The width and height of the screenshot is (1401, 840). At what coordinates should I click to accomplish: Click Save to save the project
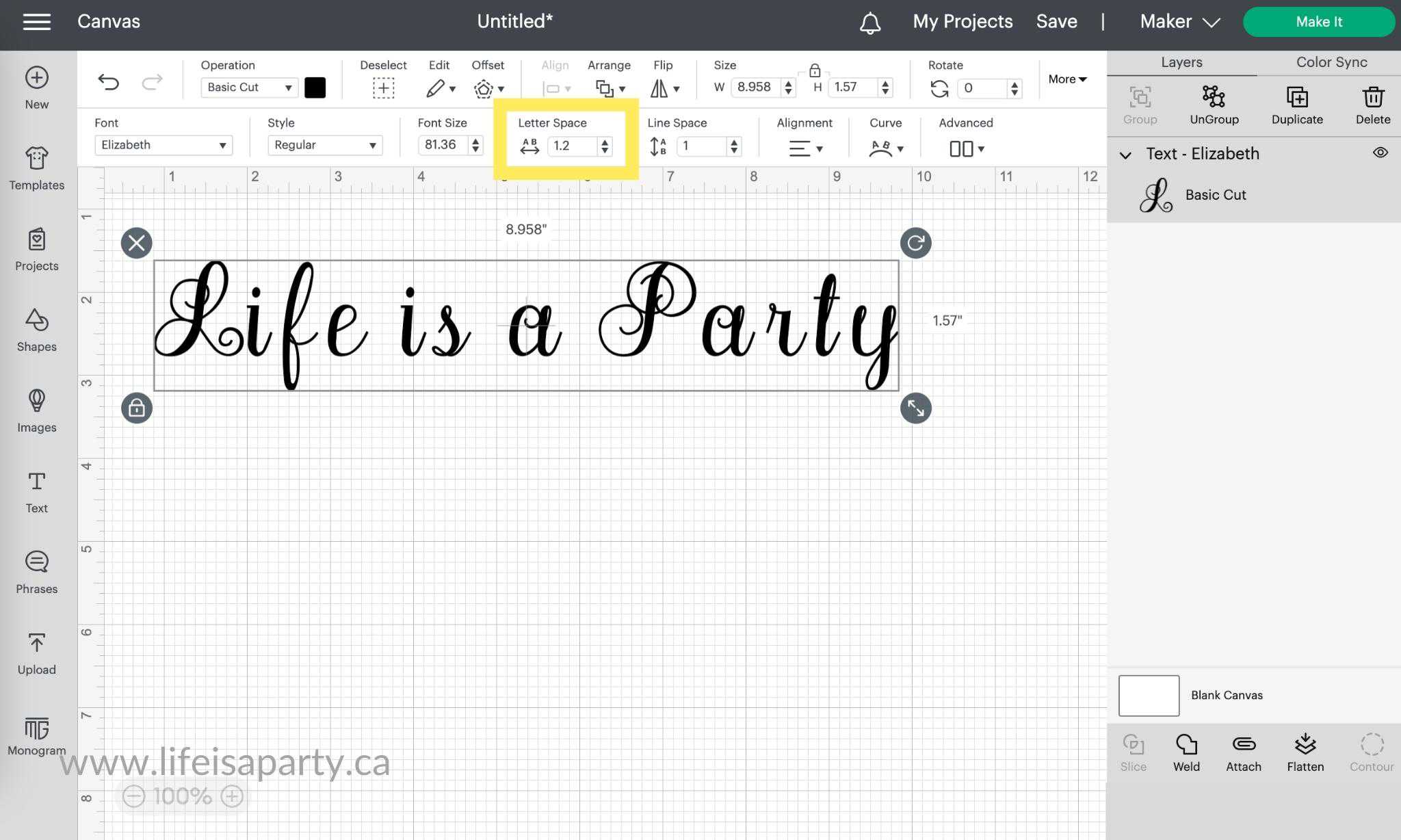[x=1057, y=21]
